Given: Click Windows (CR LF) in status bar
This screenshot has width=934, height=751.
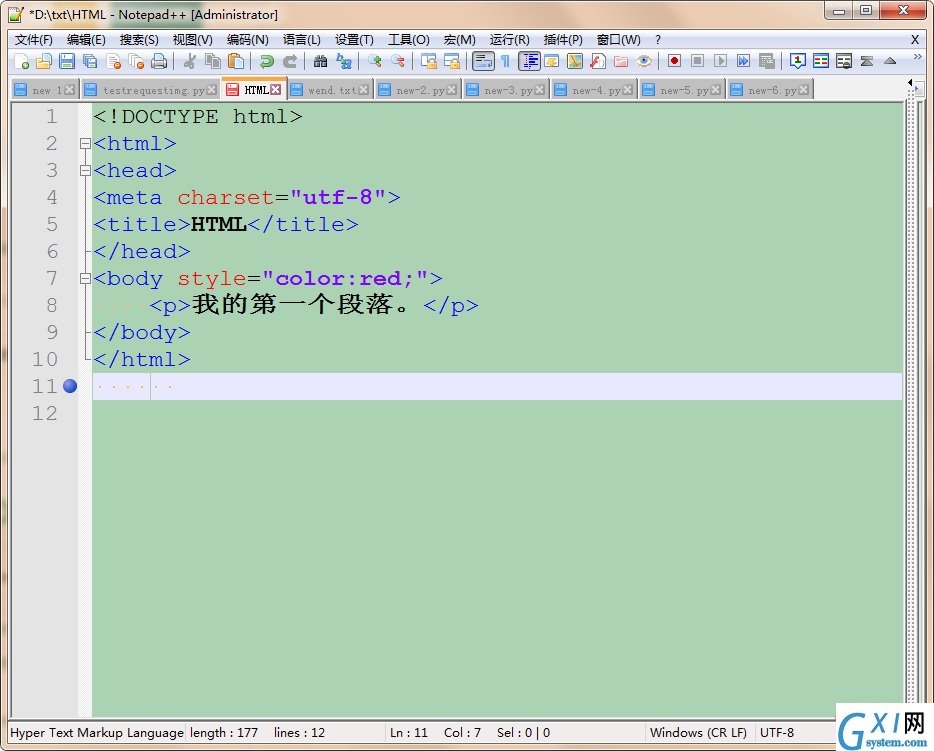Looking at the screenshot, I should 698,733.
